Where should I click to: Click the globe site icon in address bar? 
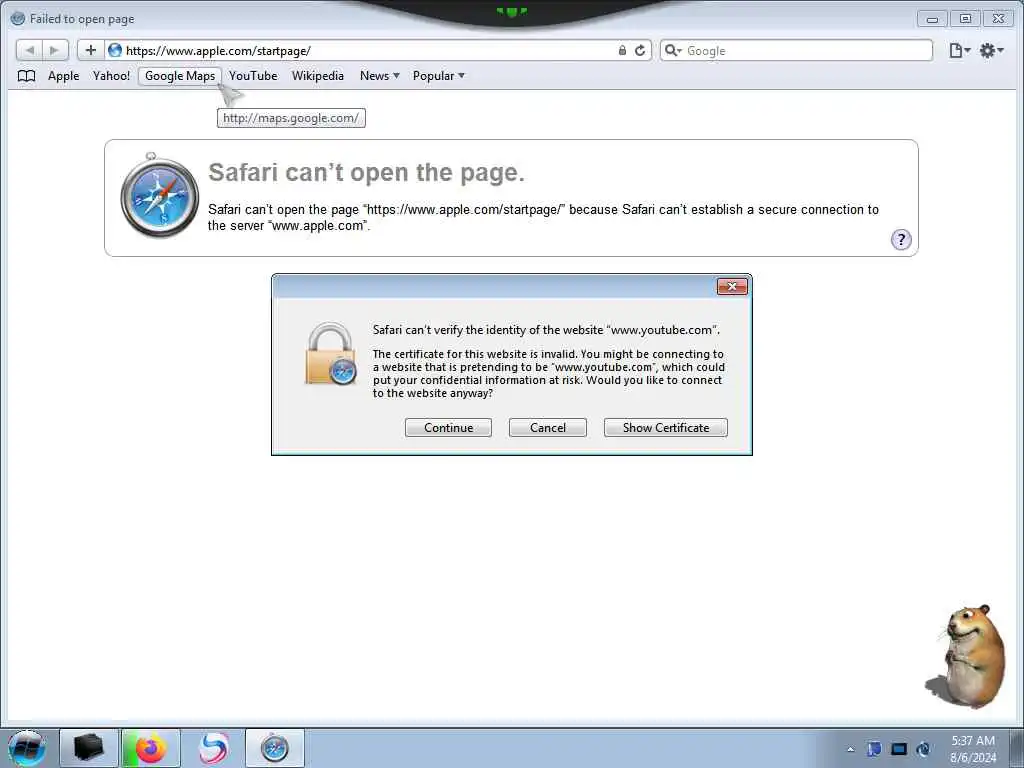115,50
